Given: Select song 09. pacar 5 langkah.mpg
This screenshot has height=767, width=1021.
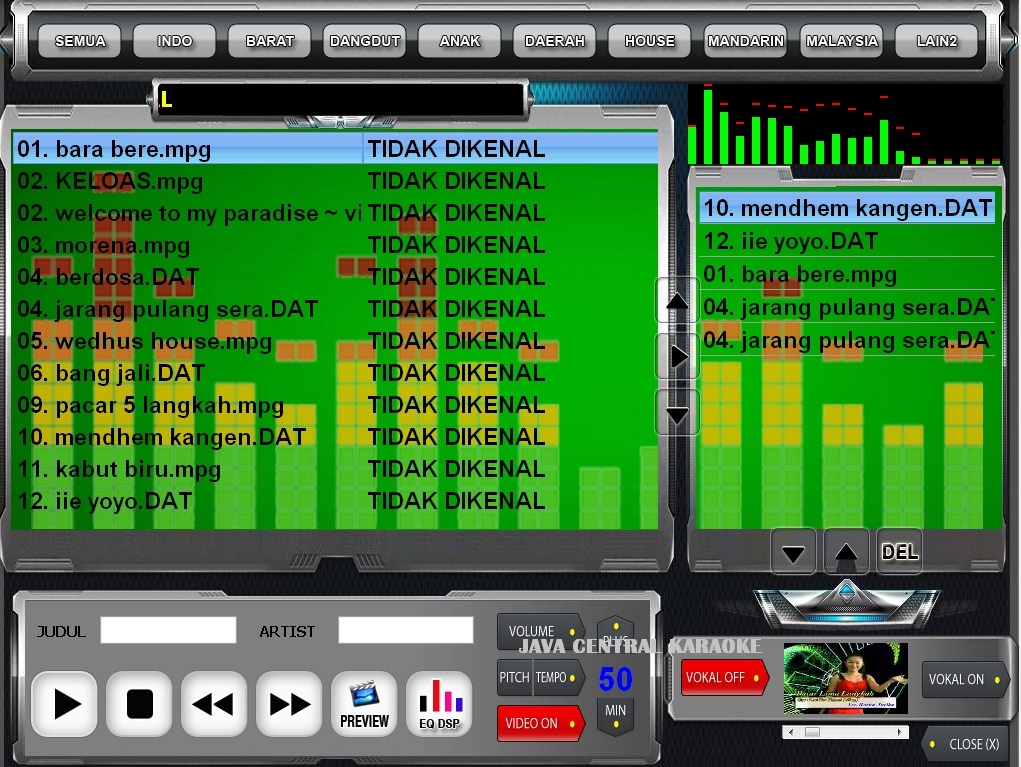Looking at the screenshot, I should point(335,405).
